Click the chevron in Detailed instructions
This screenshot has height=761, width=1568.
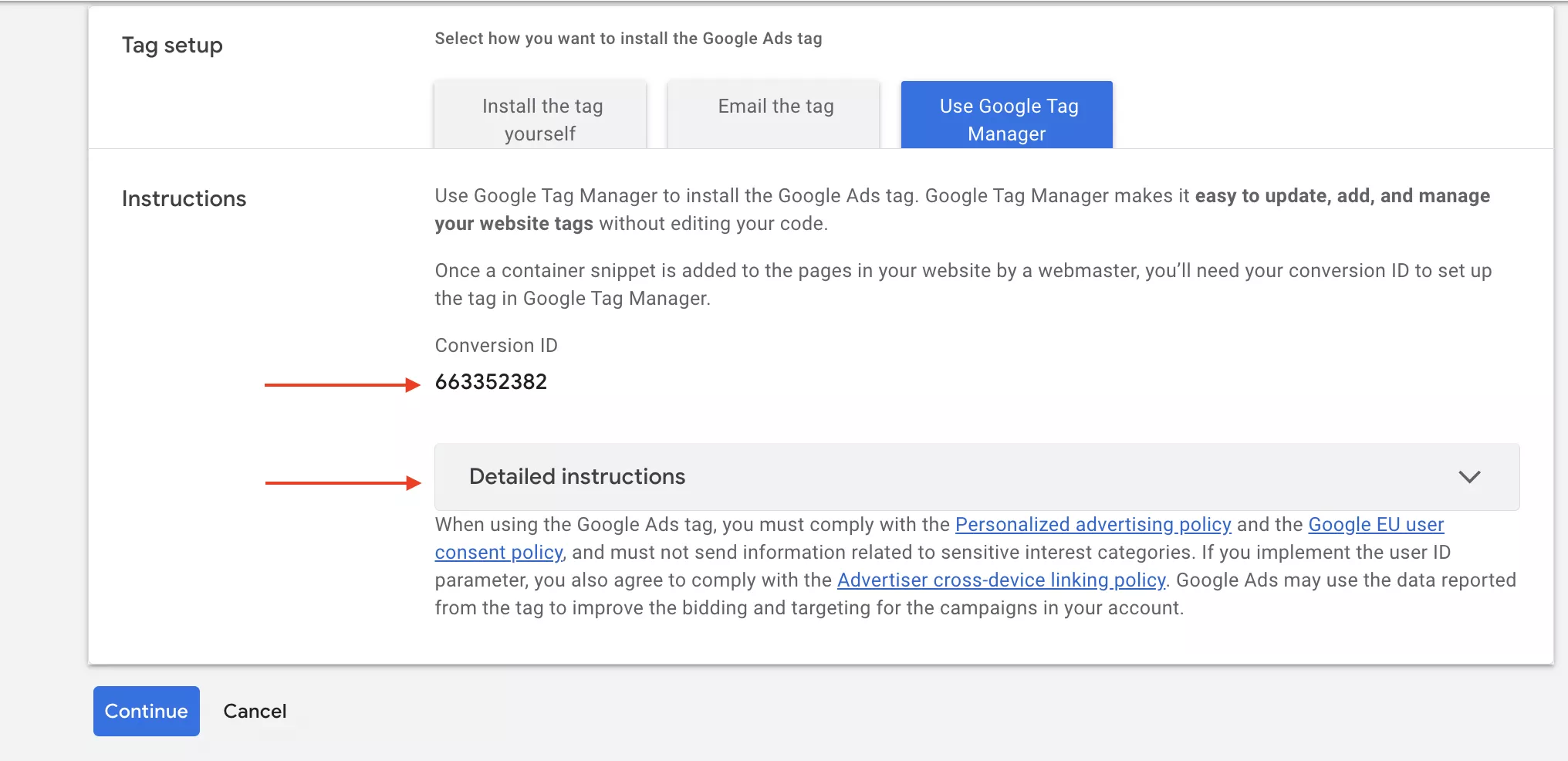point(1469,477)
